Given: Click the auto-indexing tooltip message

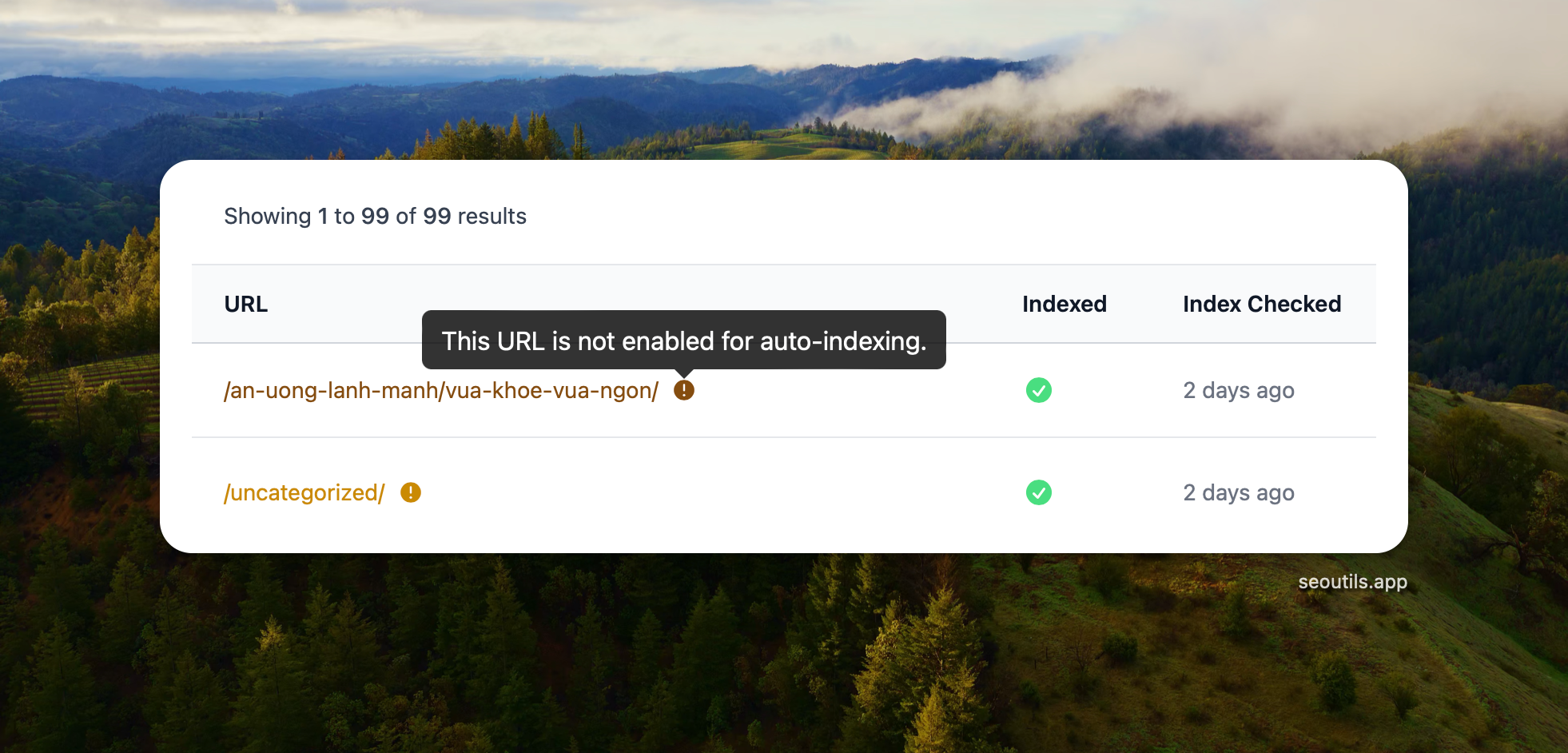Looking at the screenshot, I should coord(683,341).
